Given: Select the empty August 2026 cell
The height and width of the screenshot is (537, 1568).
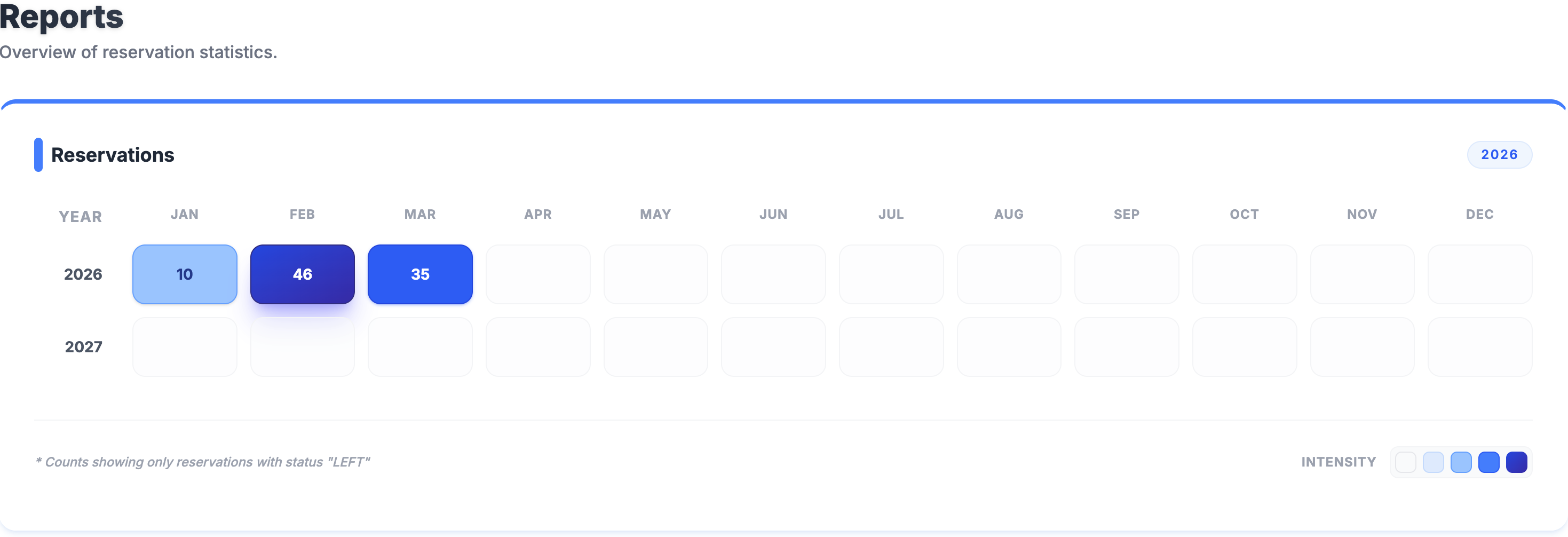Looking at the screenshot, I should tap(1009, 274).
